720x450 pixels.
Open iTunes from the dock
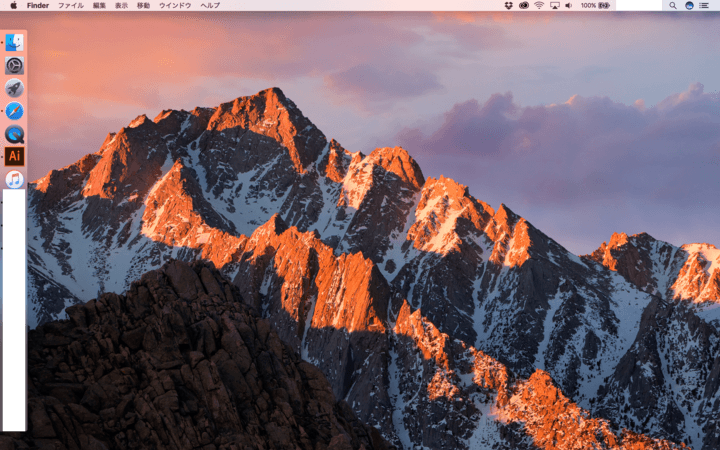point(14,180)
